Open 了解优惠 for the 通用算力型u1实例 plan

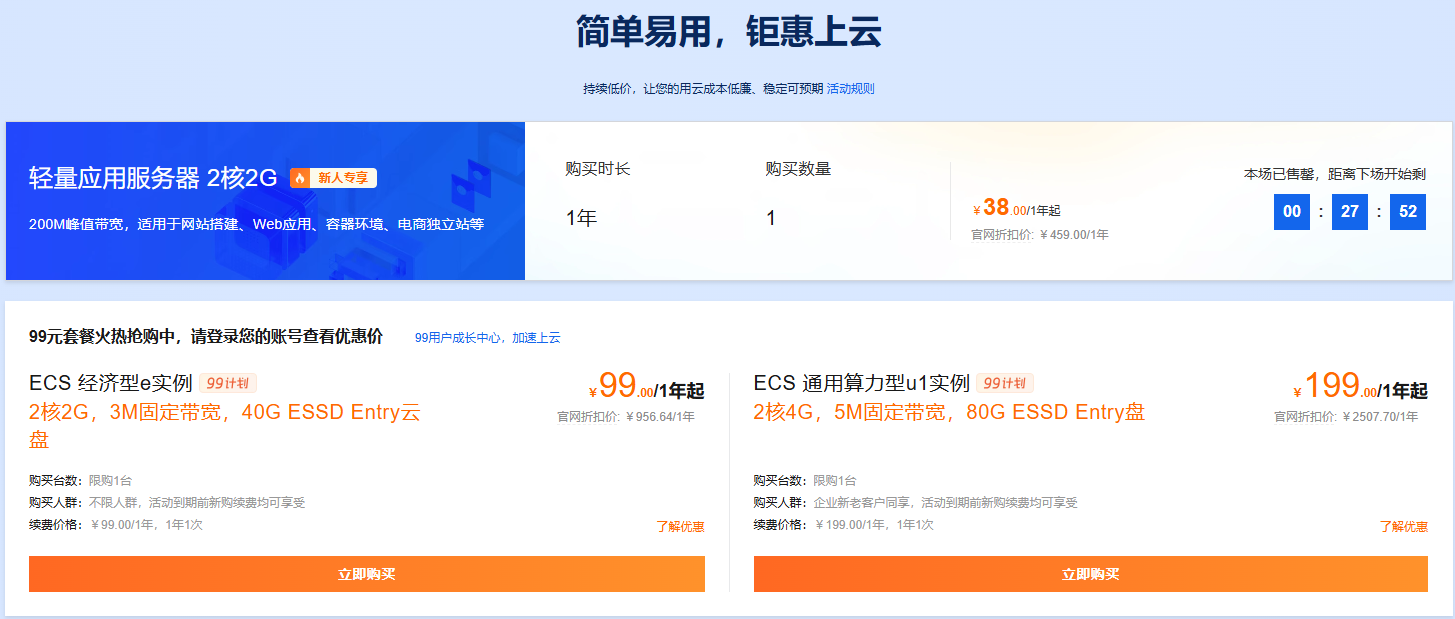pos(1404,526)
